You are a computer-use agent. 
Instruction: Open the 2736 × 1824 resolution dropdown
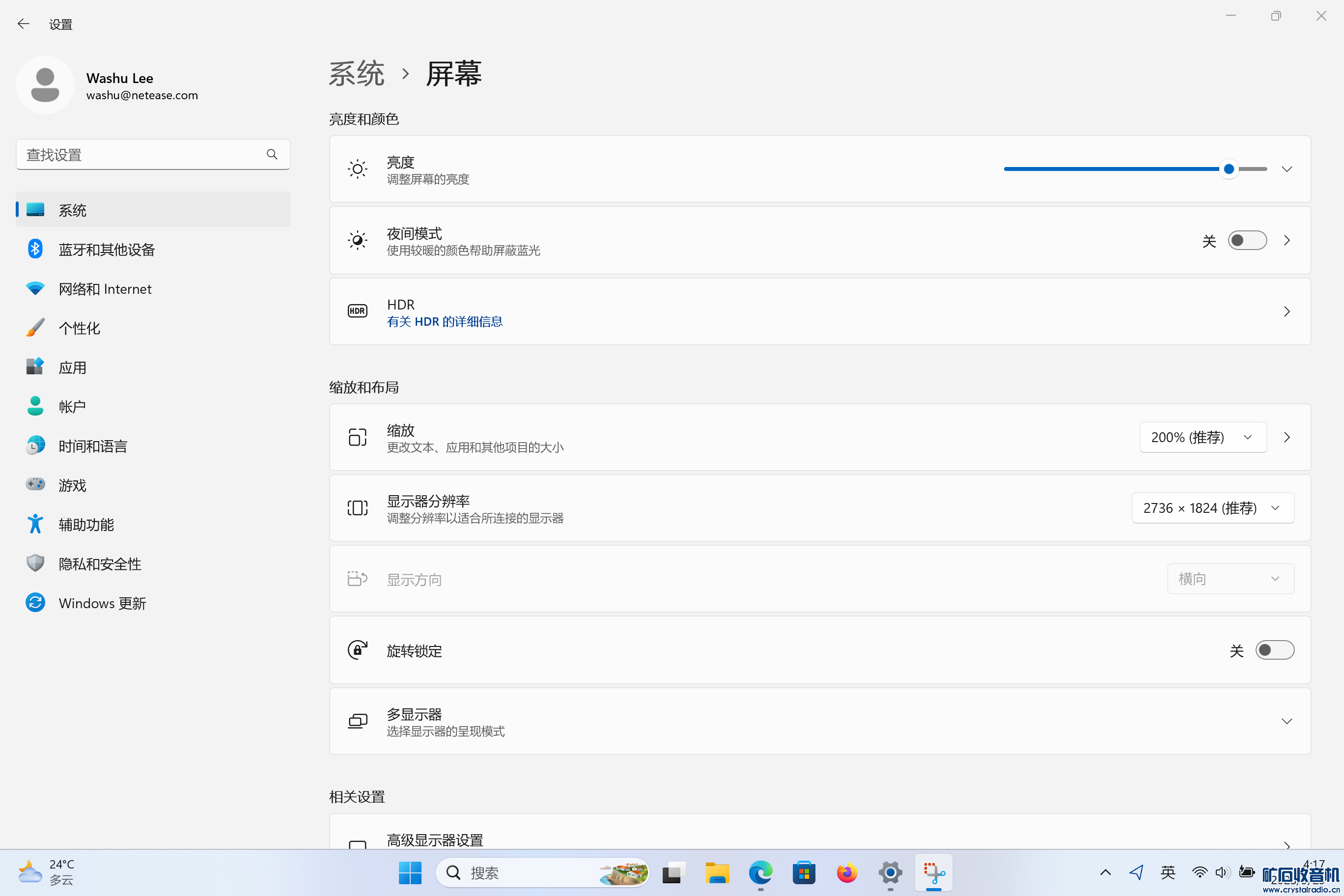point(1212,508)
